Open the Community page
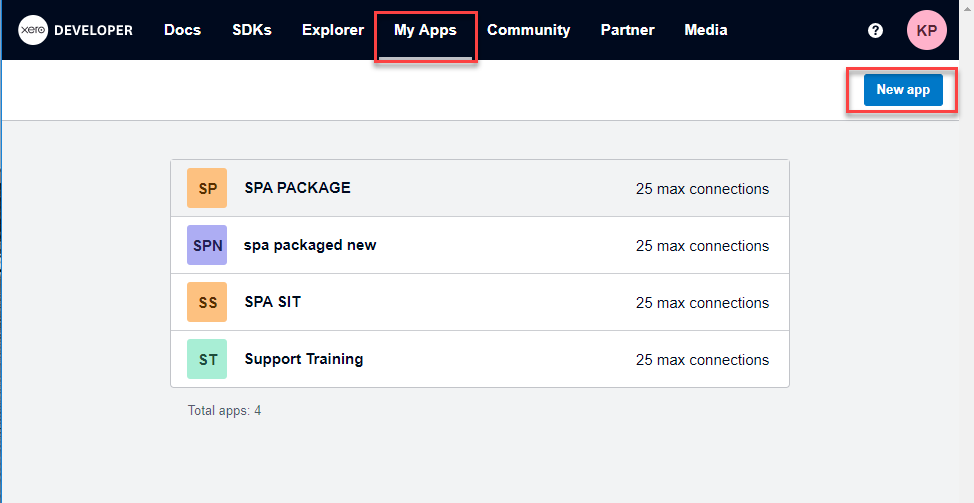This screenshot has width=974, height=503. 529,30
